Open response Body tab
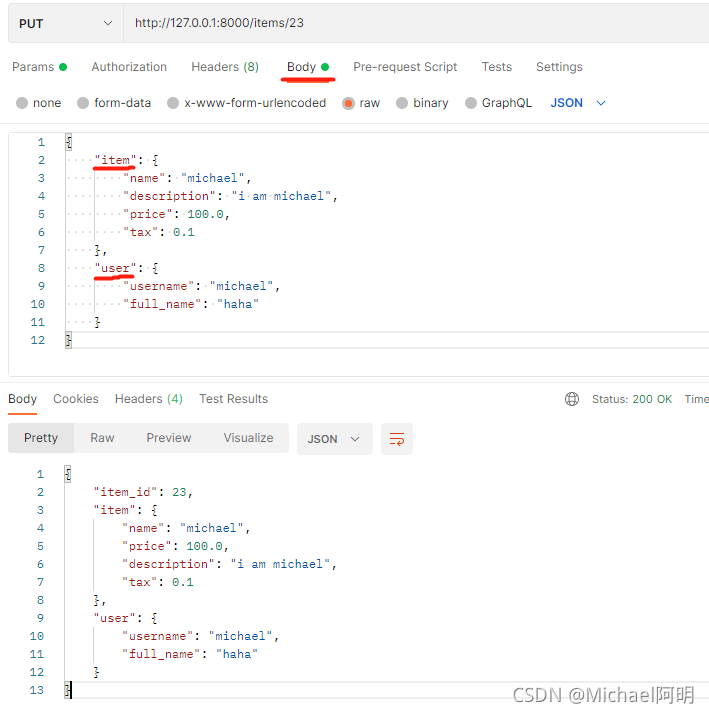This screenshot has height=713, width=709. coord(22,399)
